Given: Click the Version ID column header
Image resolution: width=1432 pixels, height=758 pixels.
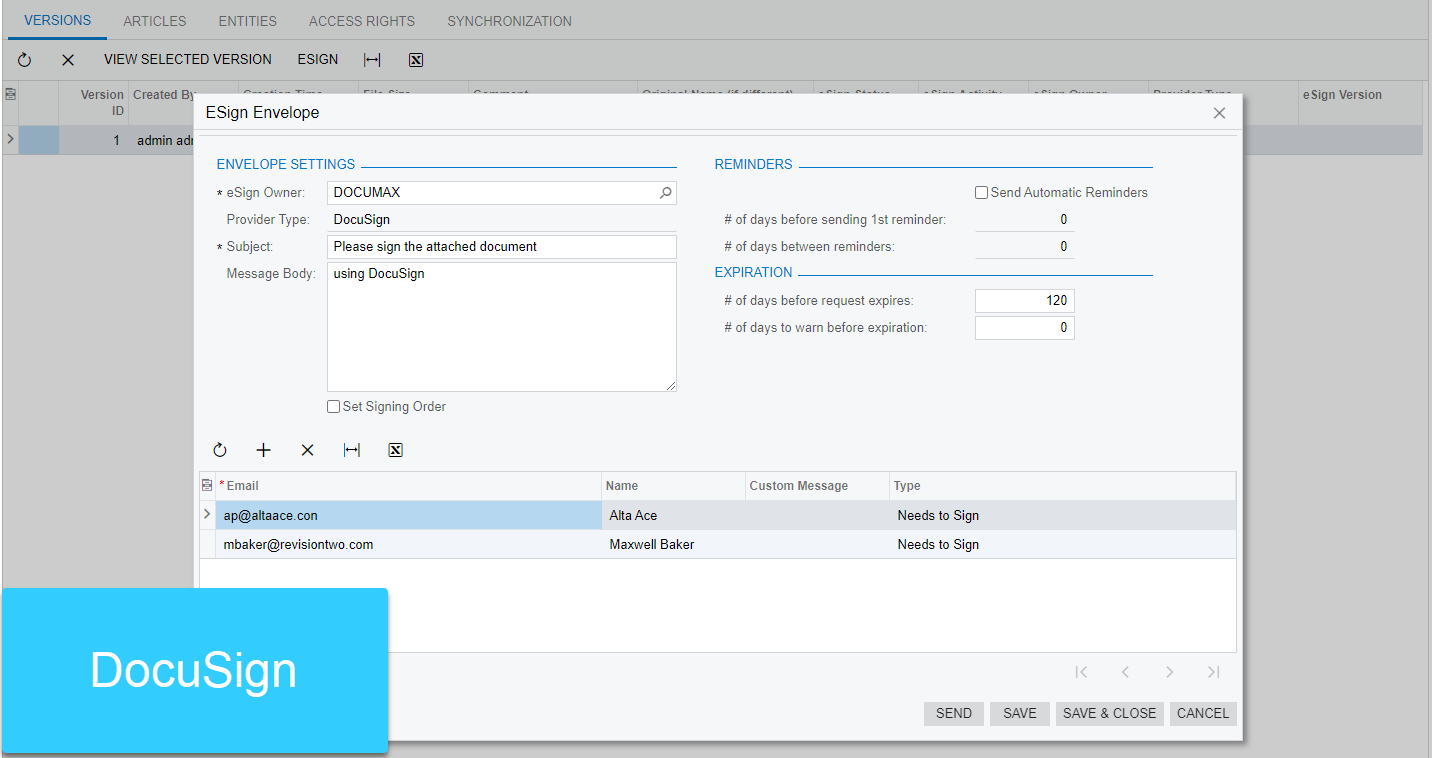Looking at the screenshot, I should coord(93,103).
